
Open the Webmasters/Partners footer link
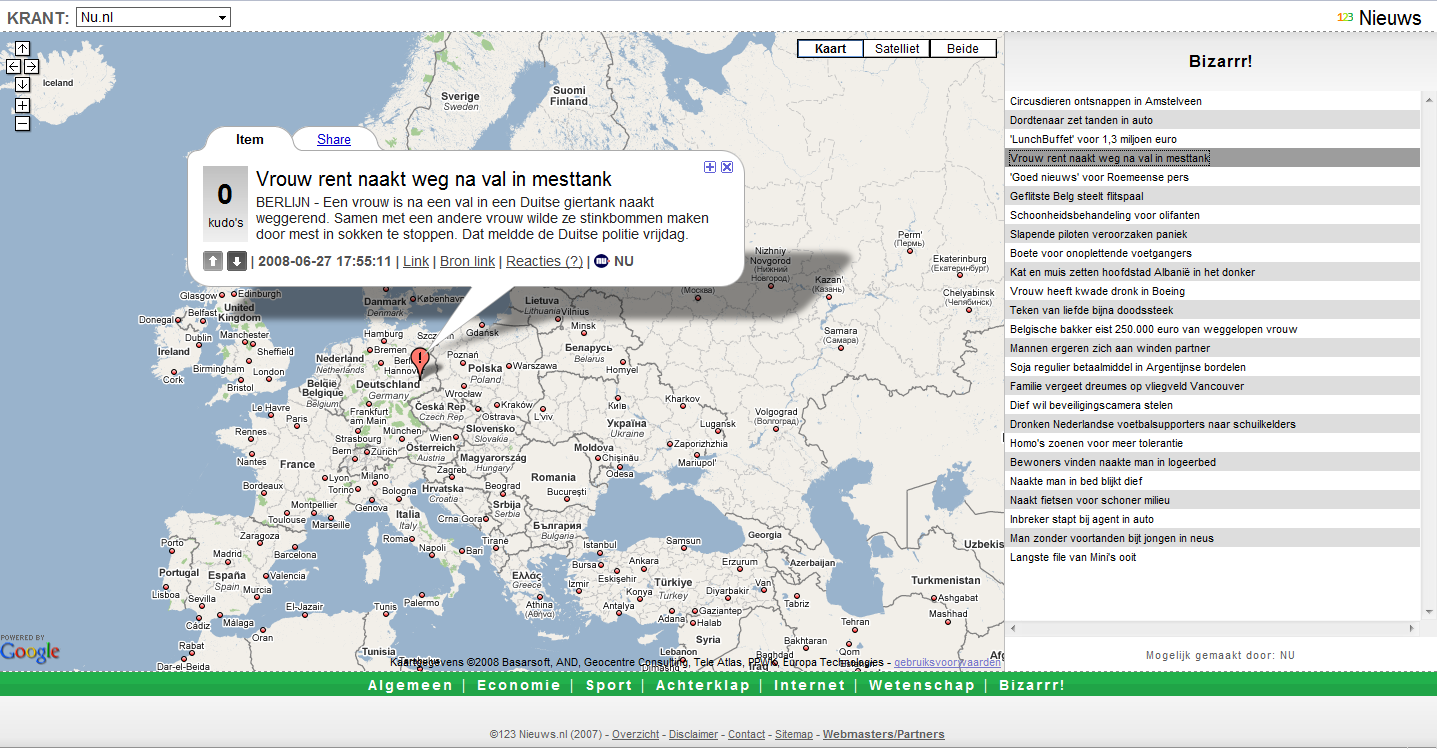pos(883,734)
